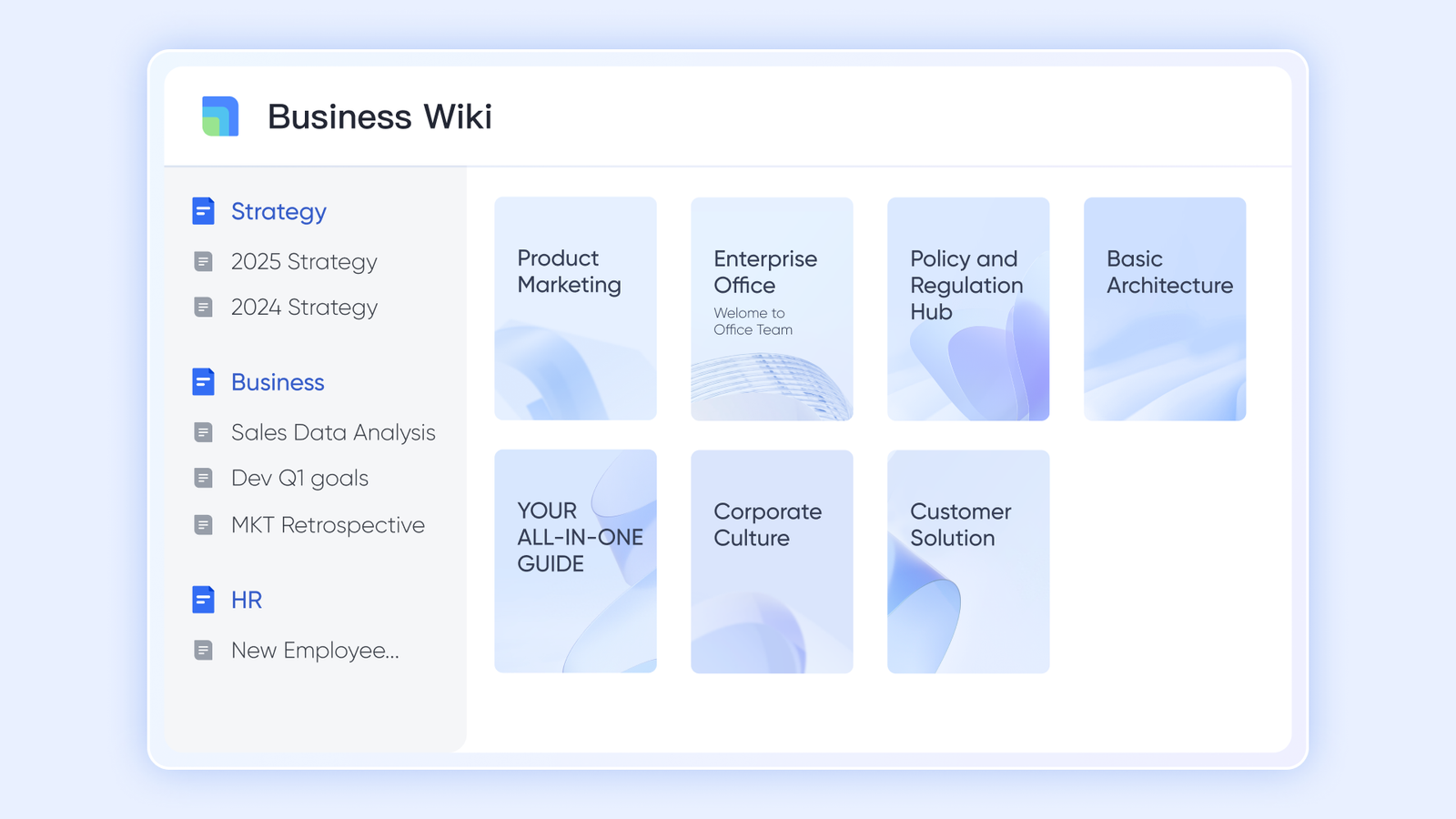
Task: Open the Customer Solution card
Action: [x=968, y=561]
